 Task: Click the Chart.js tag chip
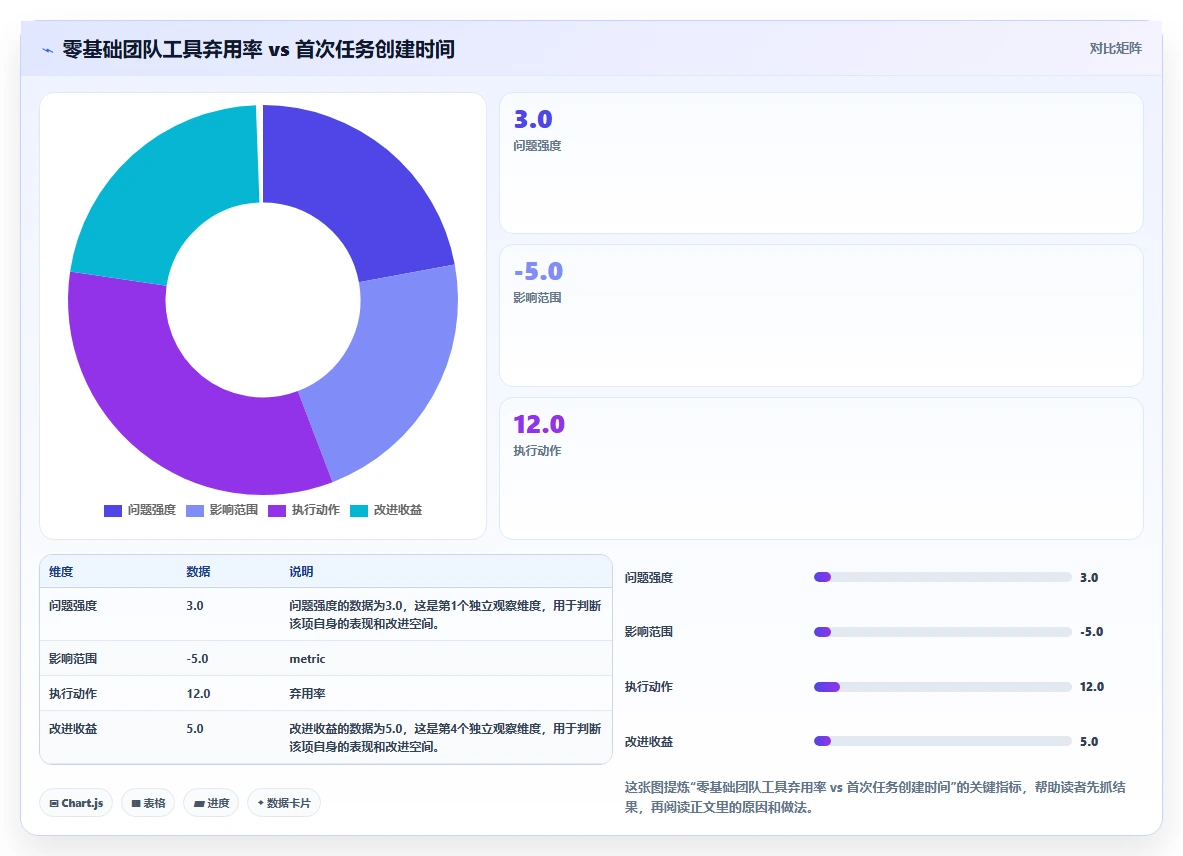[x=76, y=803]
